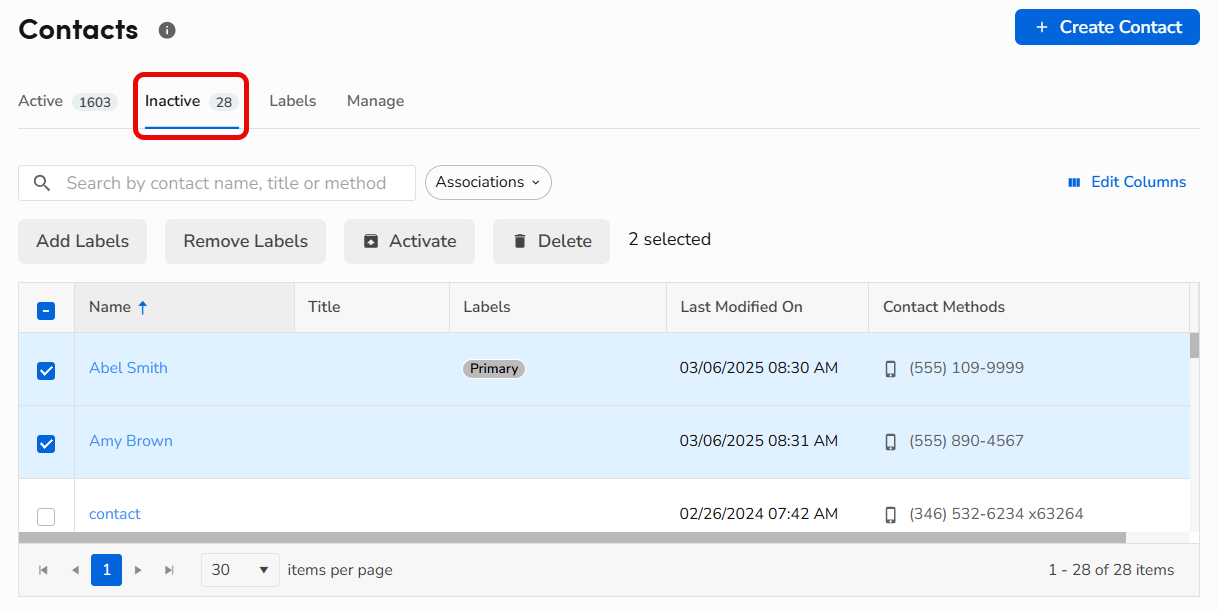
Task: Click phone number (555) 109-9999
Action: tap(966, 368)
